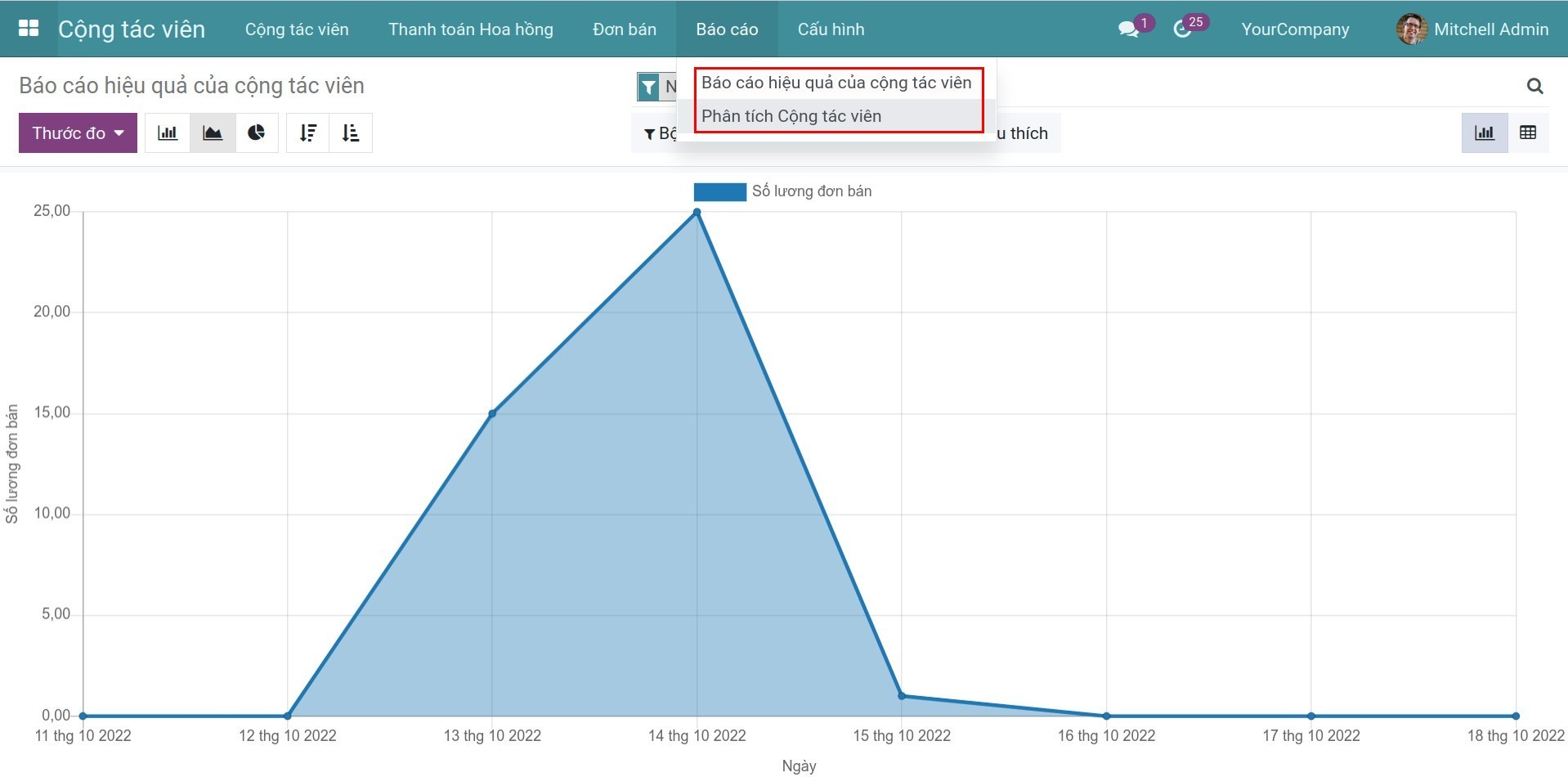Expand the Thước đo measures dropdown
Screen dimensions: 1568x777
(x=78, y=133)
